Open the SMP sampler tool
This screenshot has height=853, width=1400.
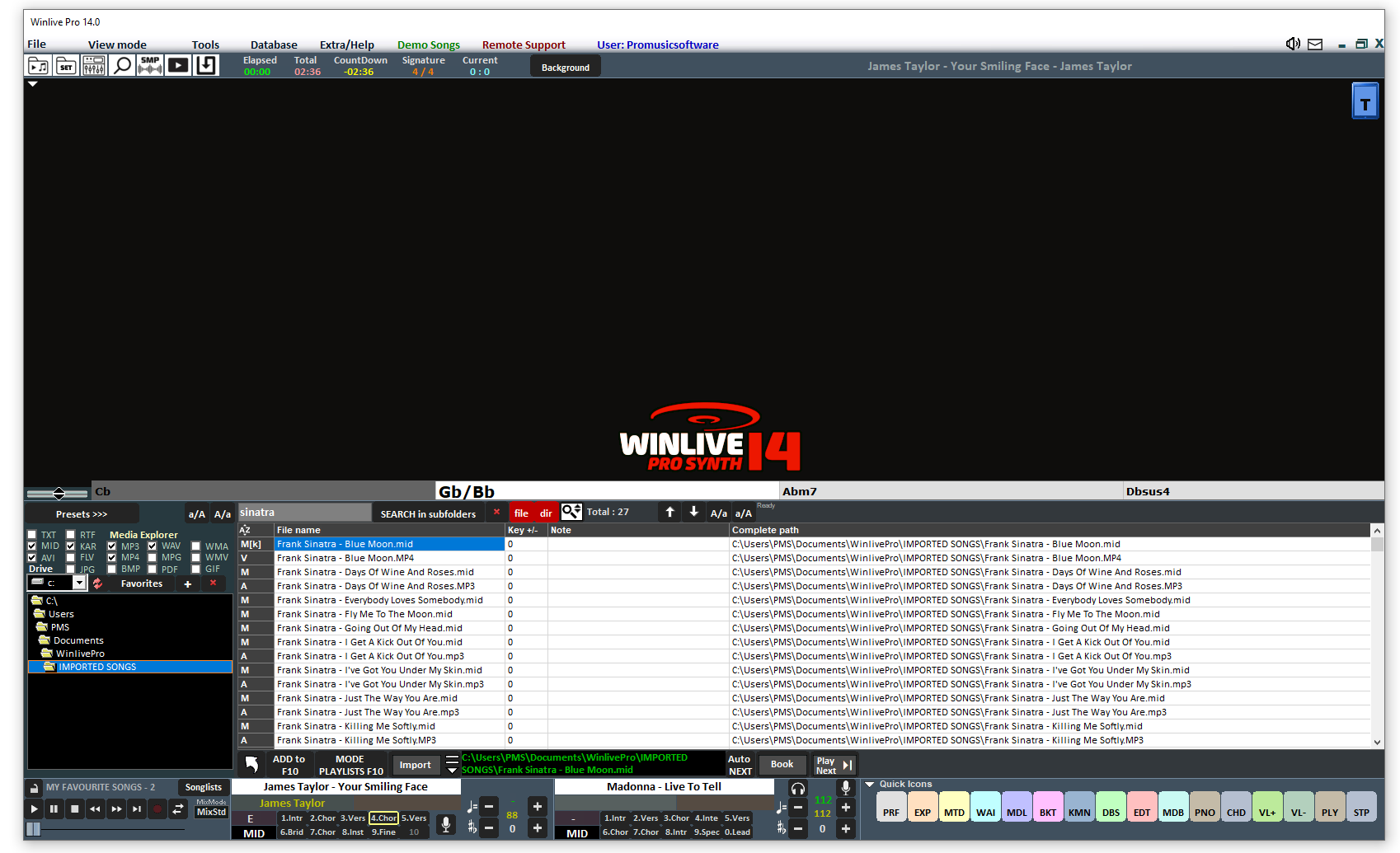[x=149, y=64]
